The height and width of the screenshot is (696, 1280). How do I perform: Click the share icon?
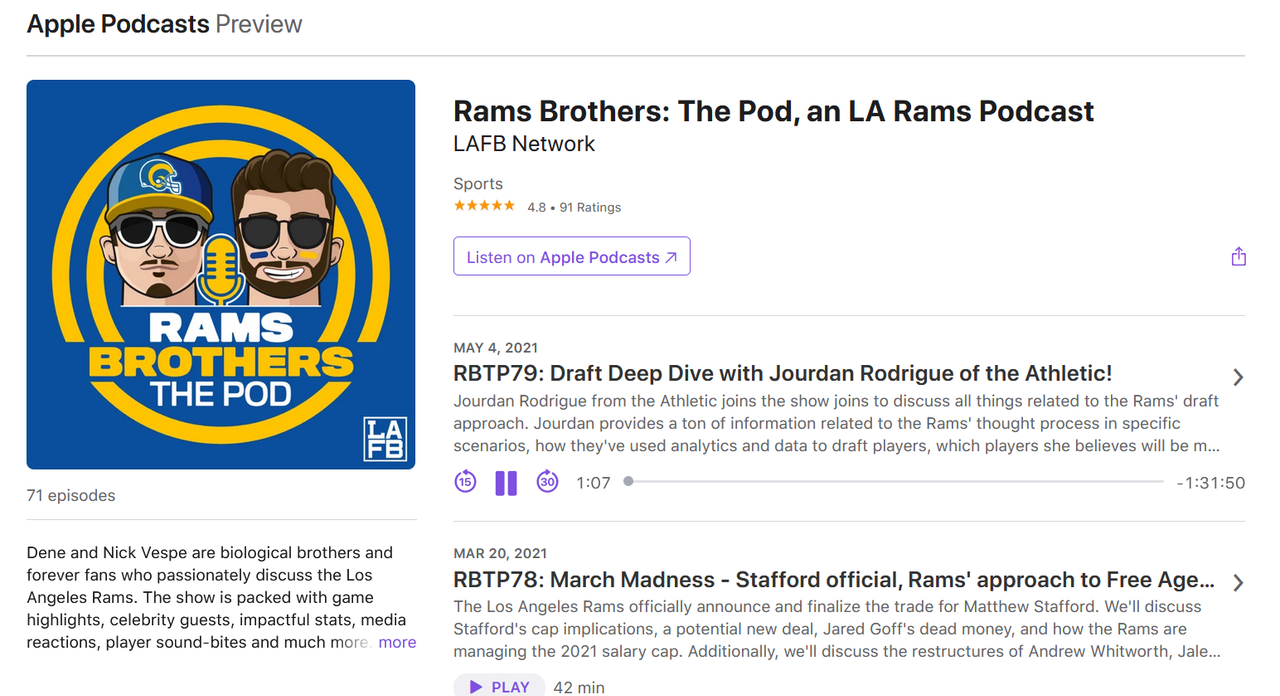[x=1238, y=257]
